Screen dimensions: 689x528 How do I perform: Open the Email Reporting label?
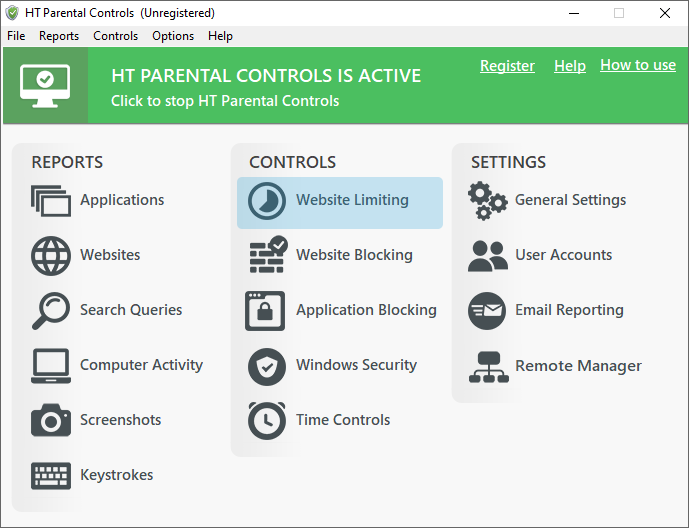569,310
